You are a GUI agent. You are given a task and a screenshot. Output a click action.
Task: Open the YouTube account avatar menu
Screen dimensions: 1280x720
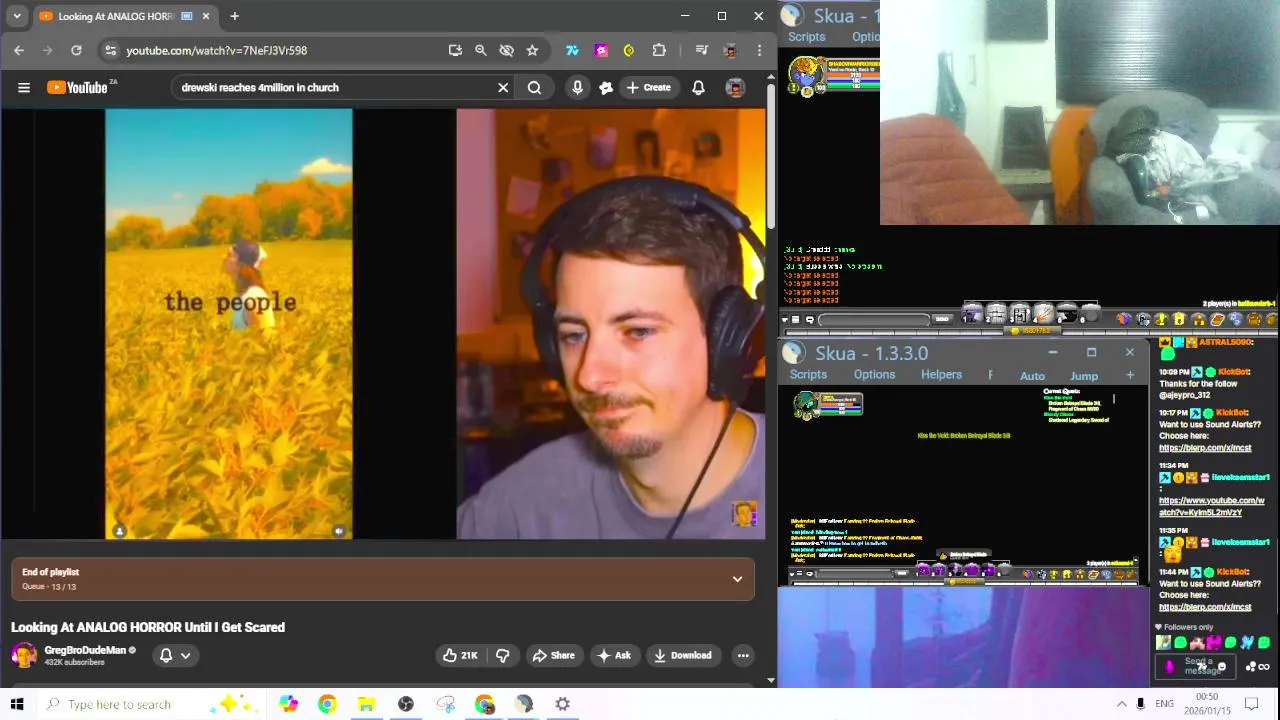735,88
